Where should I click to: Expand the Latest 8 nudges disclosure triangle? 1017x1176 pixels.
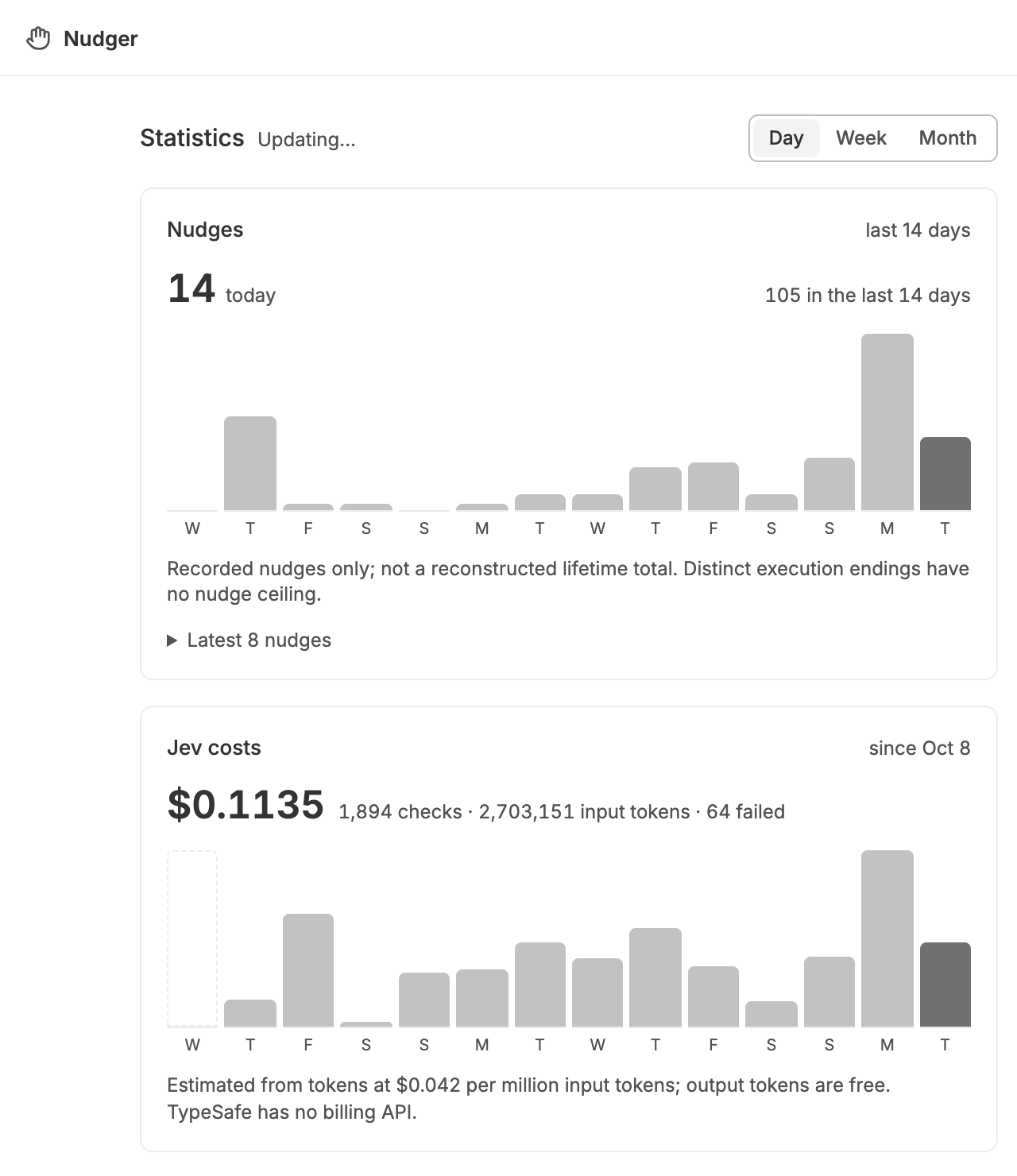tap(172, 640)
